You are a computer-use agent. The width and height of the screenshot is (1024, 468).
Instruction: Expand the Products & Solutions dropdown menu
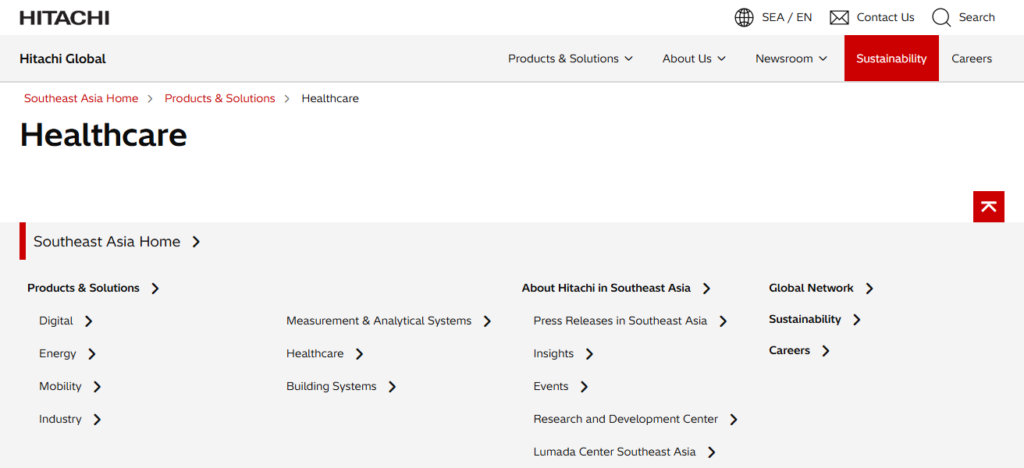click(570, 59)
